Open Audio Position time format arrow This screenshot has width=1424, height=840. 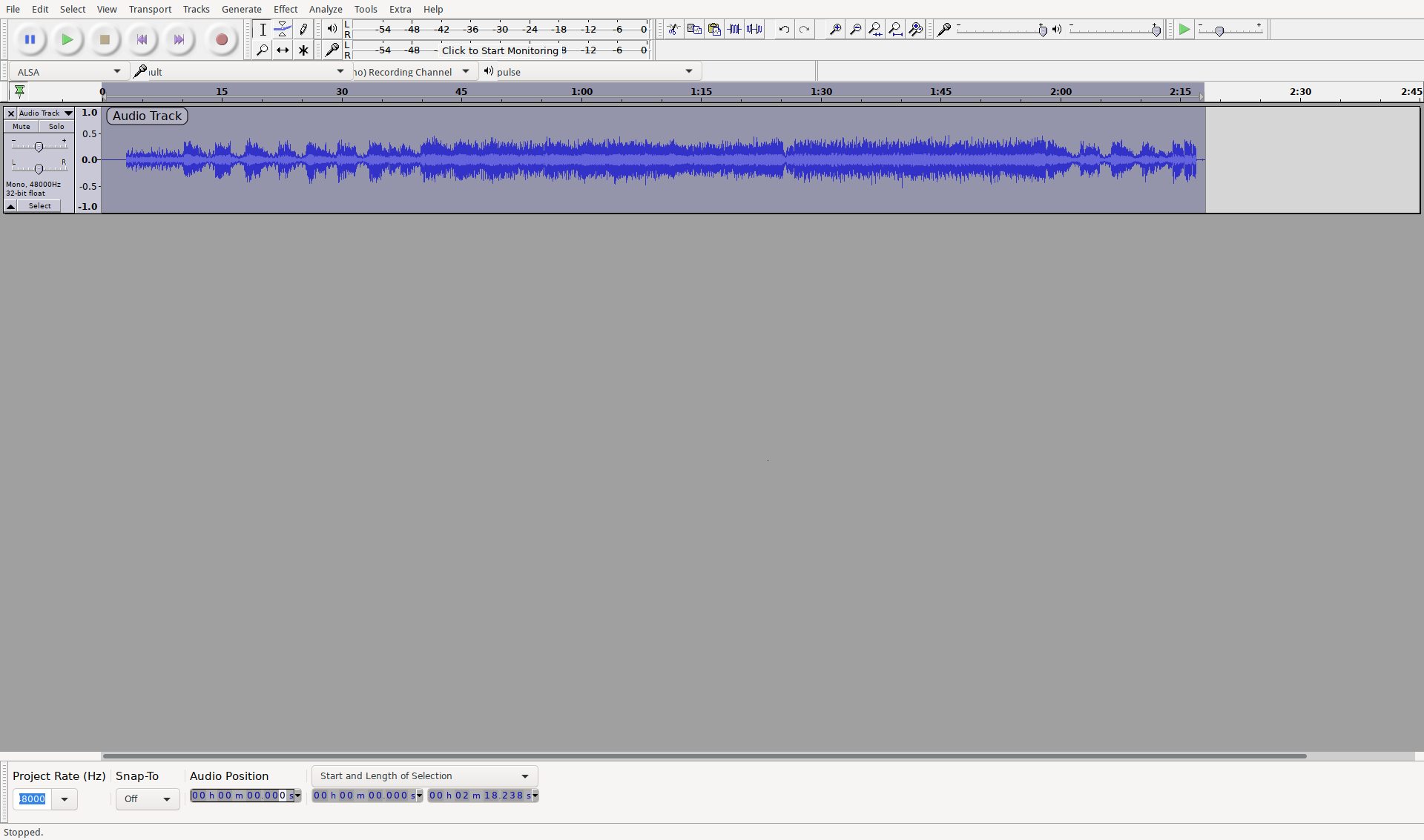point(298,796)
